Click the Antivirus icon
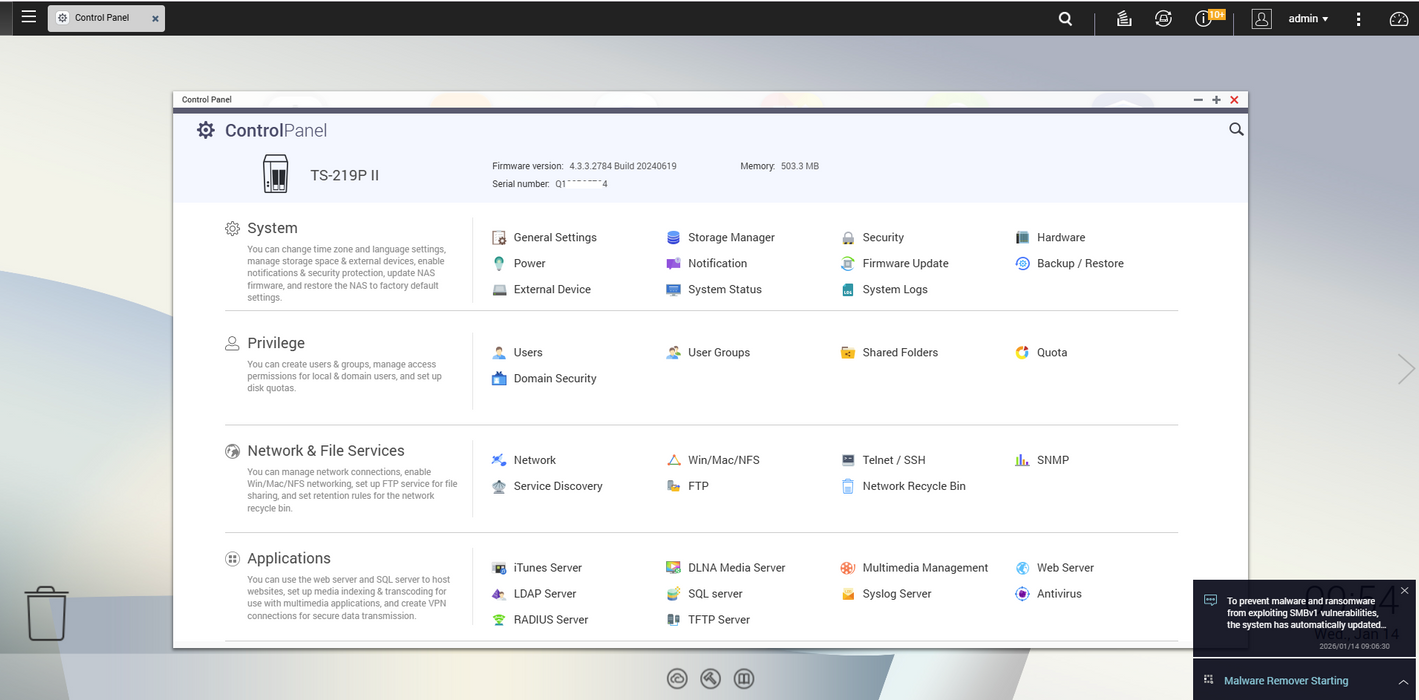The width and height of the screenshot is (1419, 700). [x=1022, y=594]
